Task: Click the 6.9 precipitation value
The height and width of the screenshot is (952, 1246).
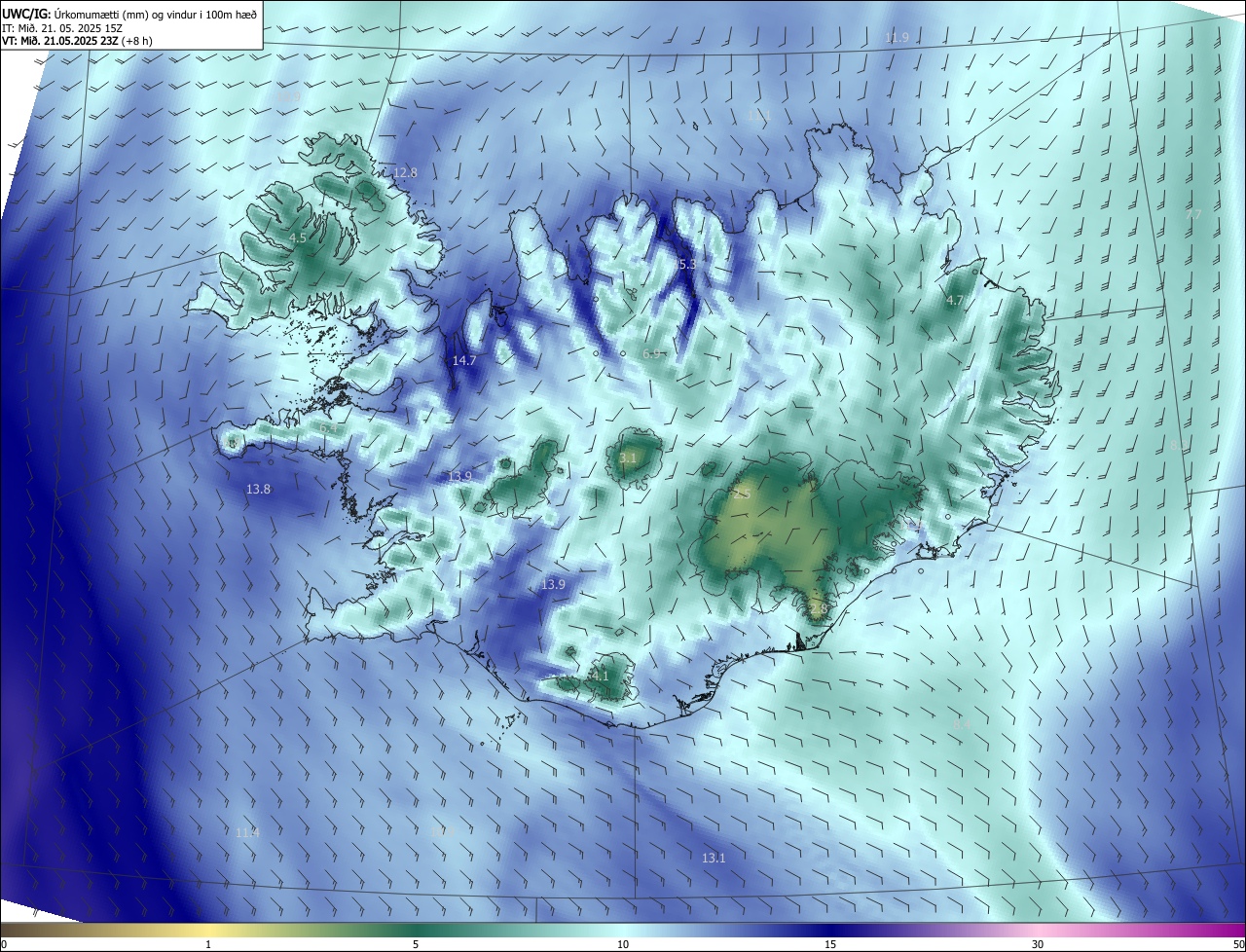Action: (x=652, y=354)
